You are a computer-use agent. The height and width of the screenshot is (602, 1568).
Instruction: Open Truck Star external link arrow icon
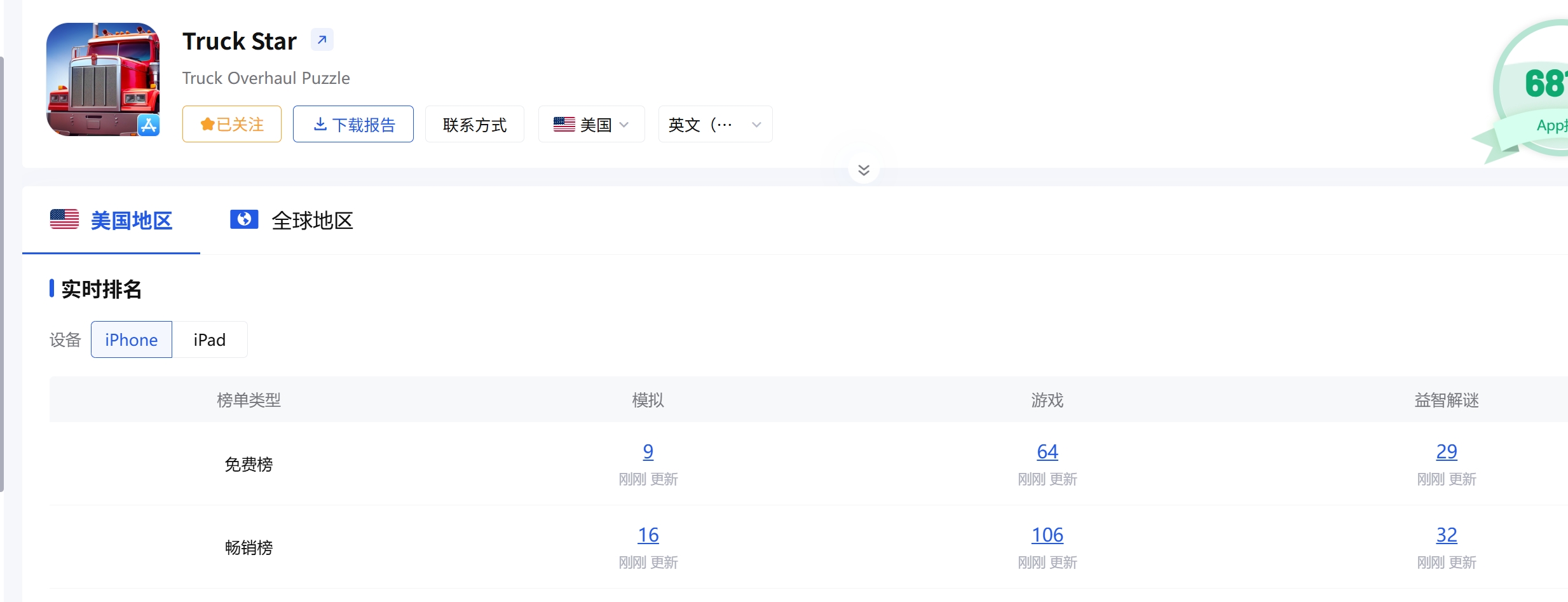click(x=322, y=40)
